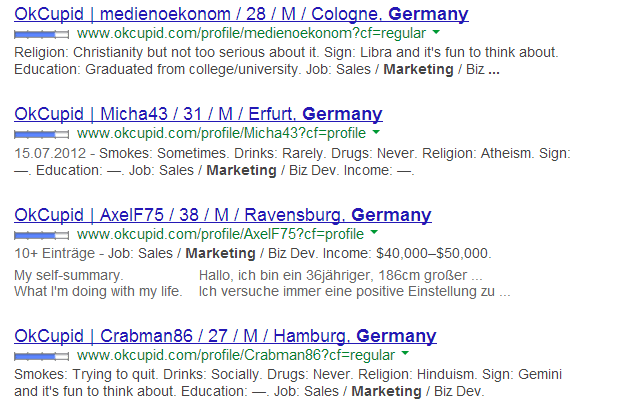The image size is (628, 407).
Task: Click the rating bar under AxelF75 title
Action: (x=41, y=235)
